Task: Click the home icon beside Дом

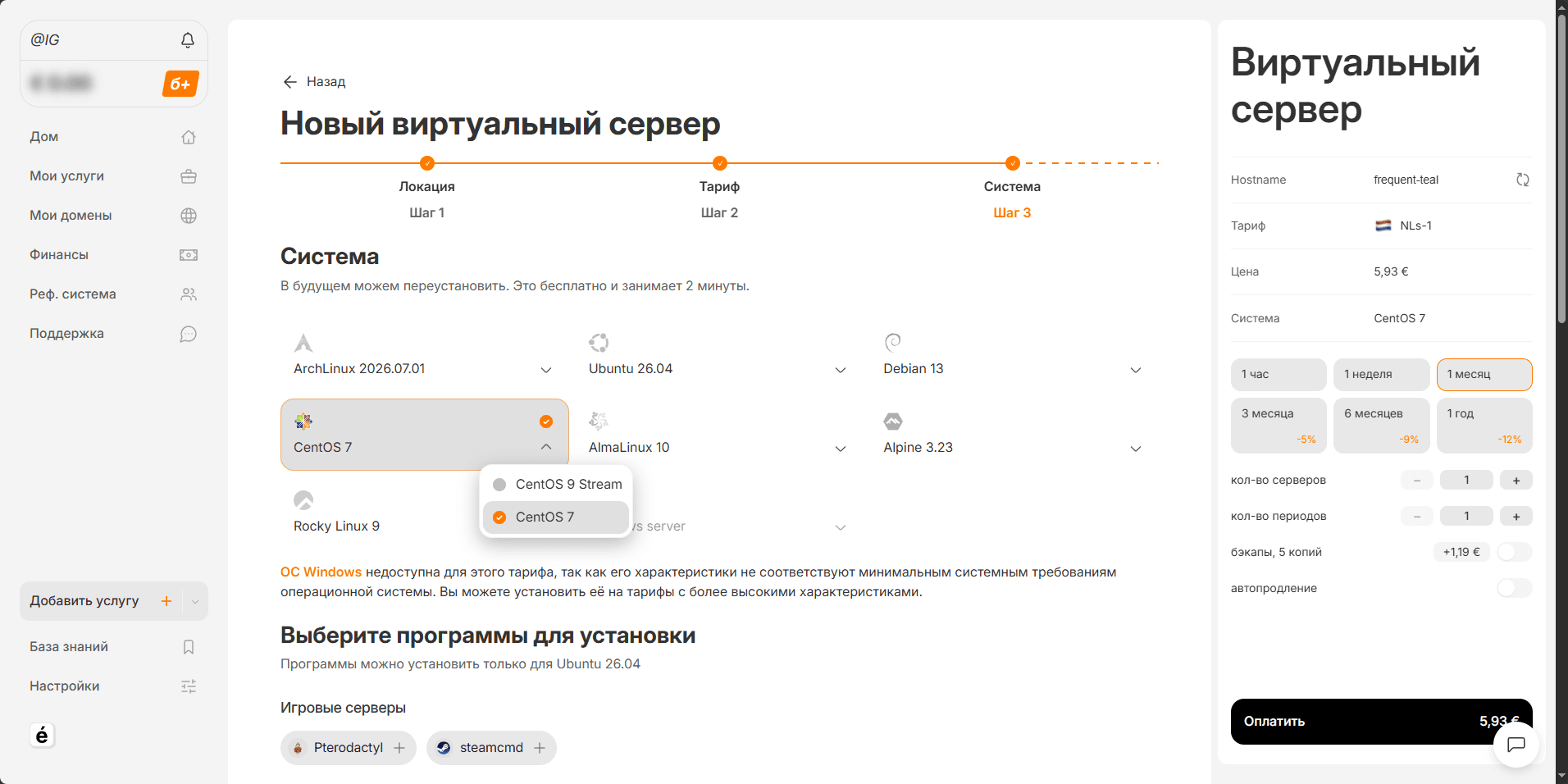Action: [x=189, y=137]
